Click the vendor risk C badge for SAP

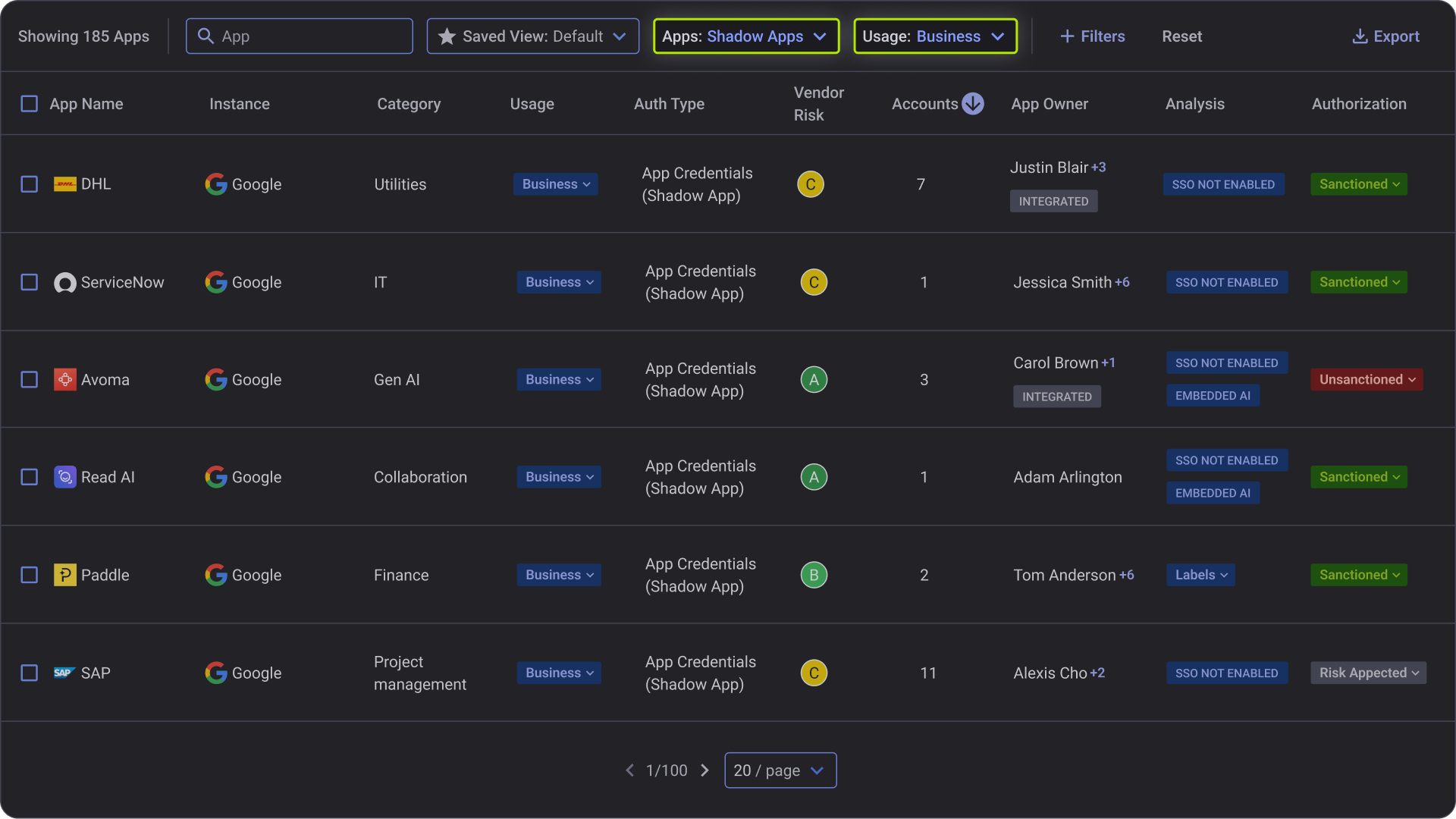coord(814,673)
